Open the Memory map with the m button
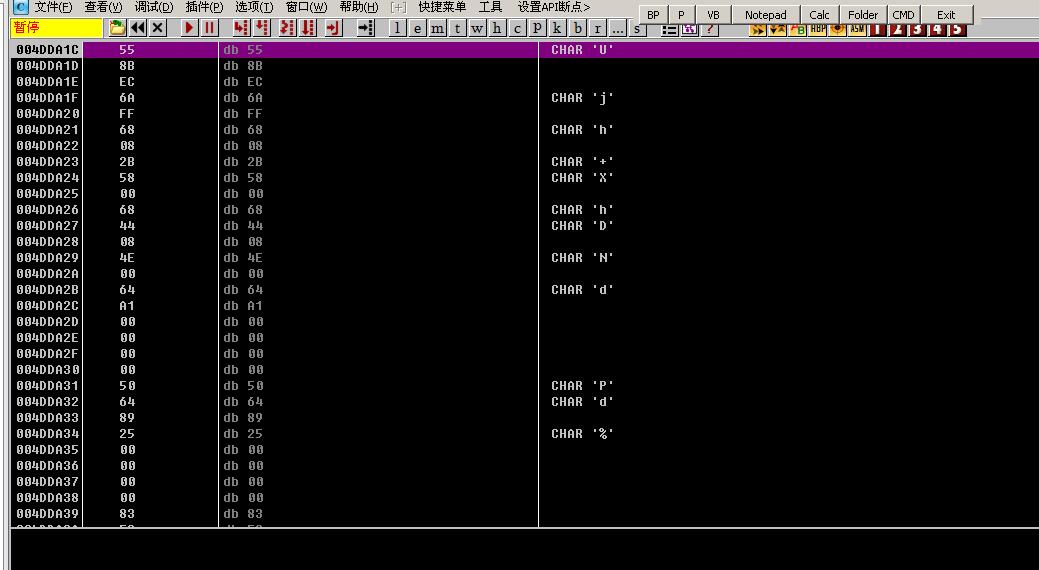The height and width of the screenshot is (570, 1039). (437, 28)
